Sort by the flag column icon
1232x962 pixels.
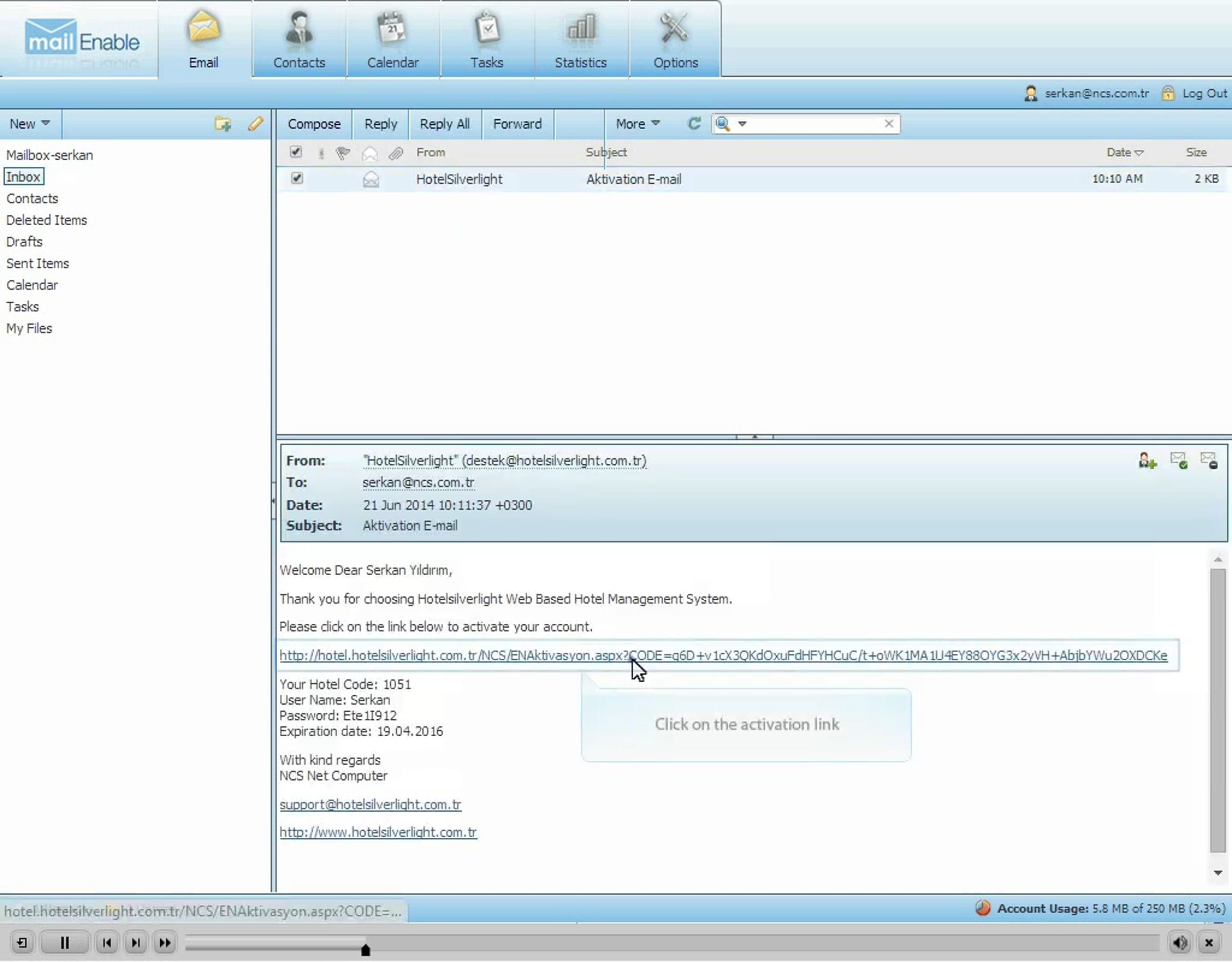(x=342, y=153)
